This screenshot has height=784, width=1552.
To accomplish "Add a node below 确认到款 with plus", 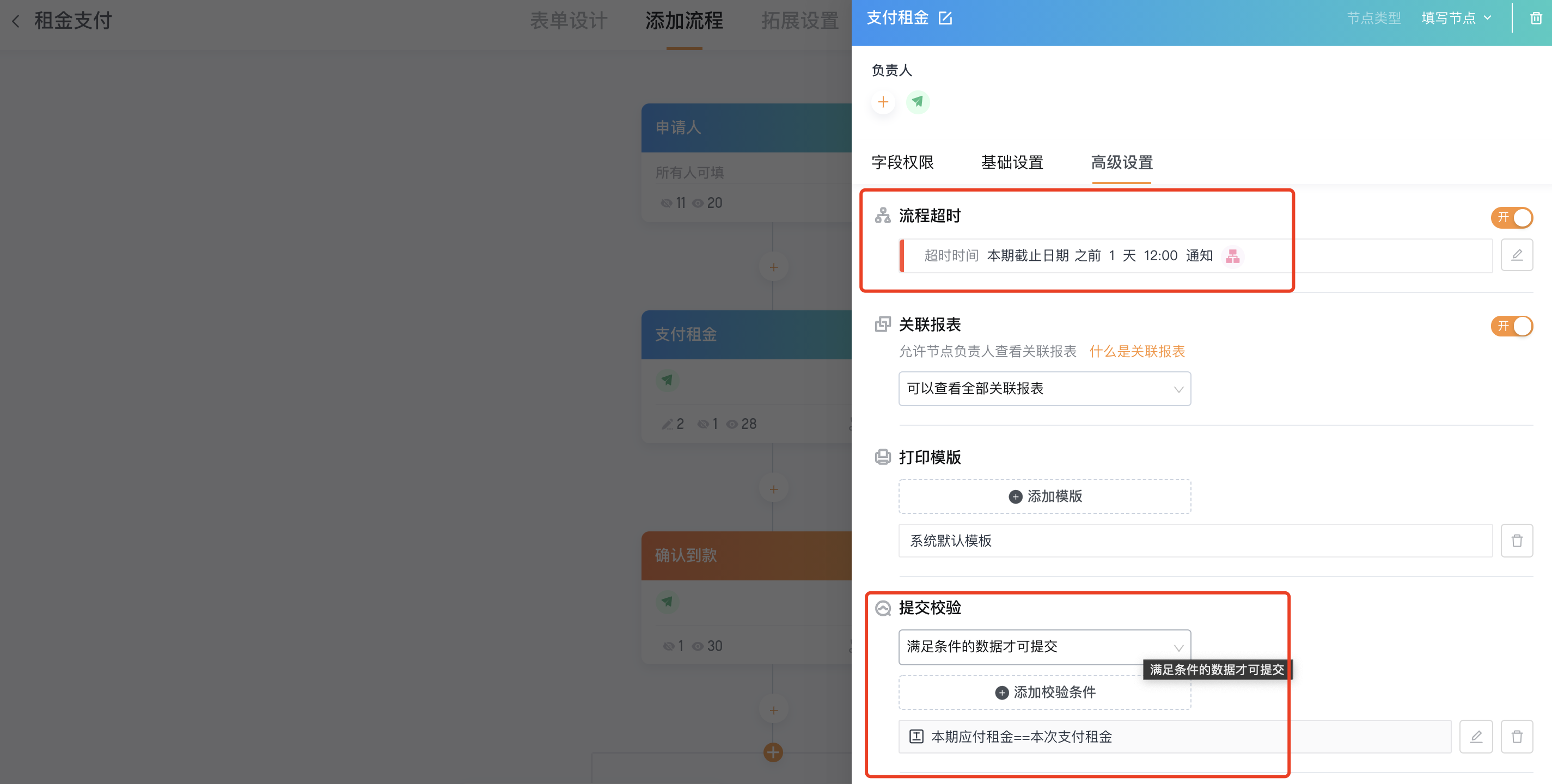I will (774, 710).
